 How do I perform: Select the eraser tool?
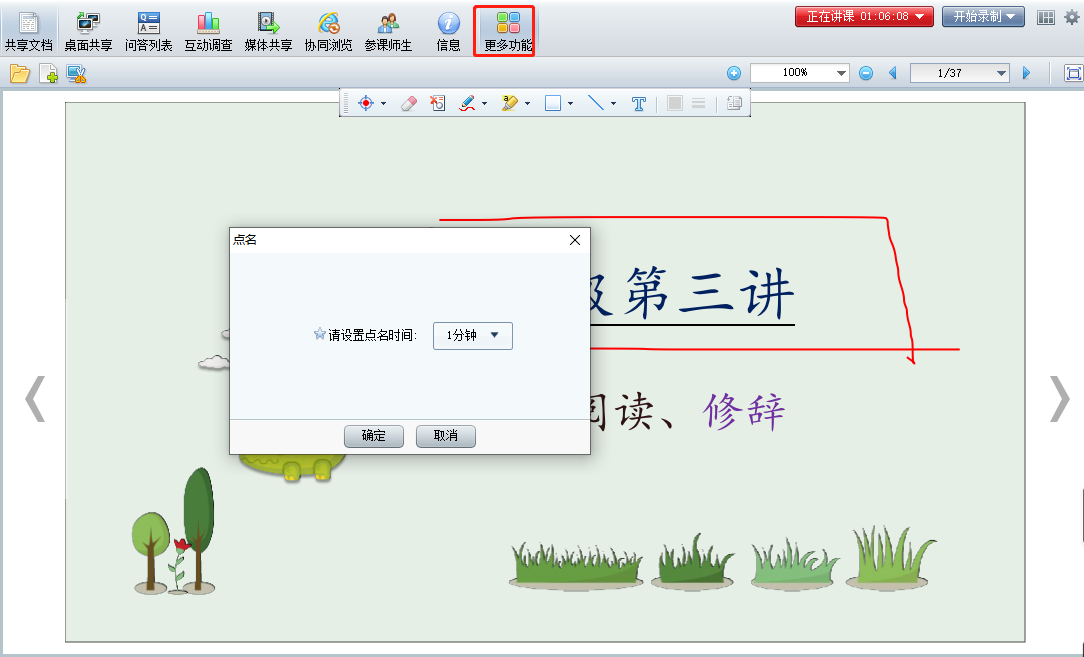coord(409,103)
